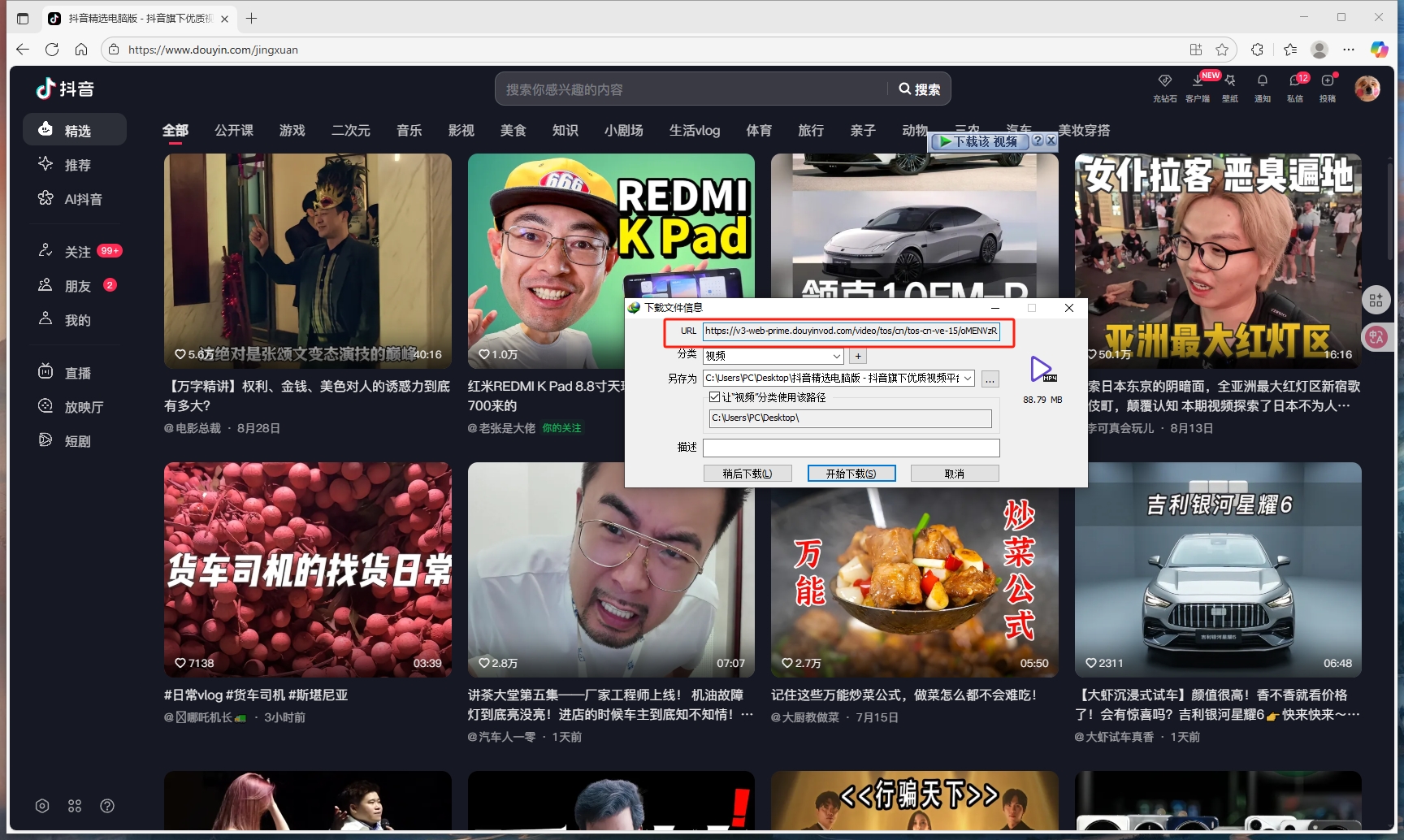Open 直播 live in the sidebar

pos(75,373)
